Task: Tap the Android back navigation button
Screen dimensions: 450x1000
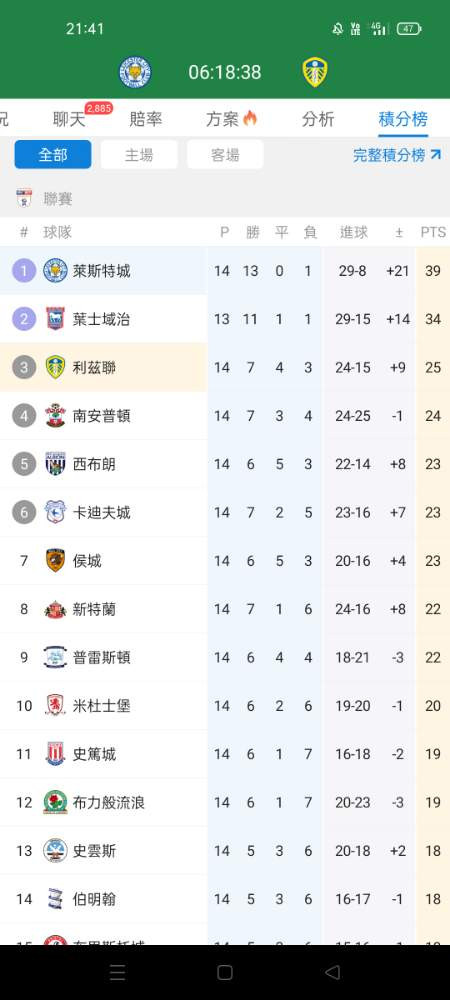Action: [332, 972]
